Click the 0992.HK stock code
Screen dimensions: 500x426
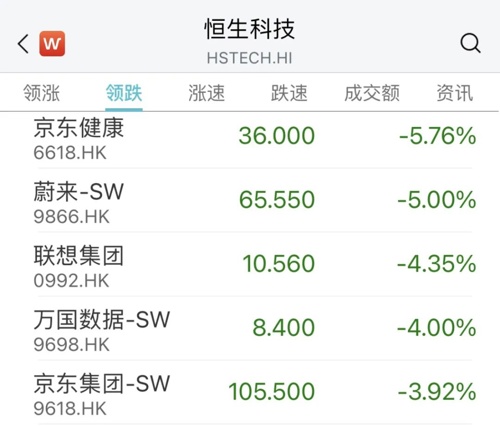point(71,281)
